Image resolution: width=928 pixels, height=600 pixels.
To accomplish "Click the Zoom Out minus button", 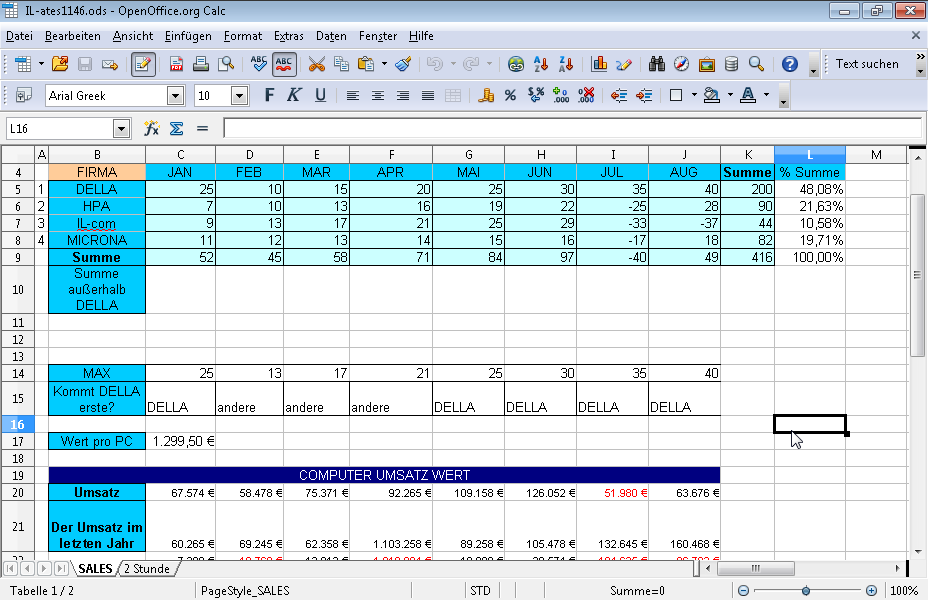I will point(743,591).
